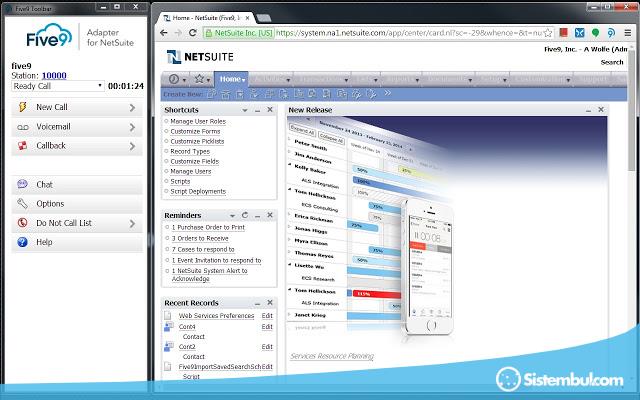640x400 pixels.
Task: Click the NetSuite logo
Action: (x=200, y=57)
